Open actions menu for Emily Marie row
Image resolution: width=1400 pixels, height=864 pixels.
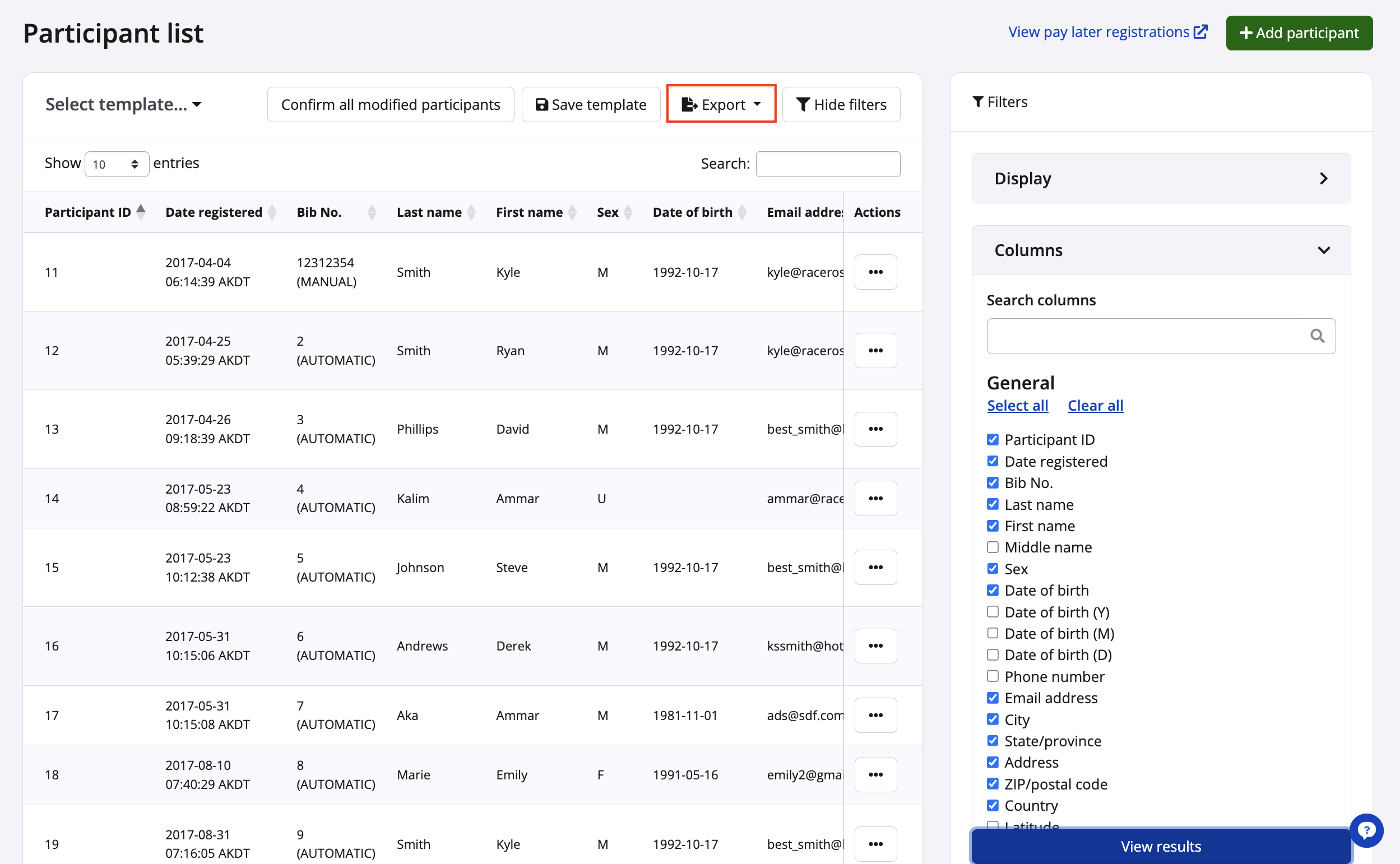tap(875, 774)
